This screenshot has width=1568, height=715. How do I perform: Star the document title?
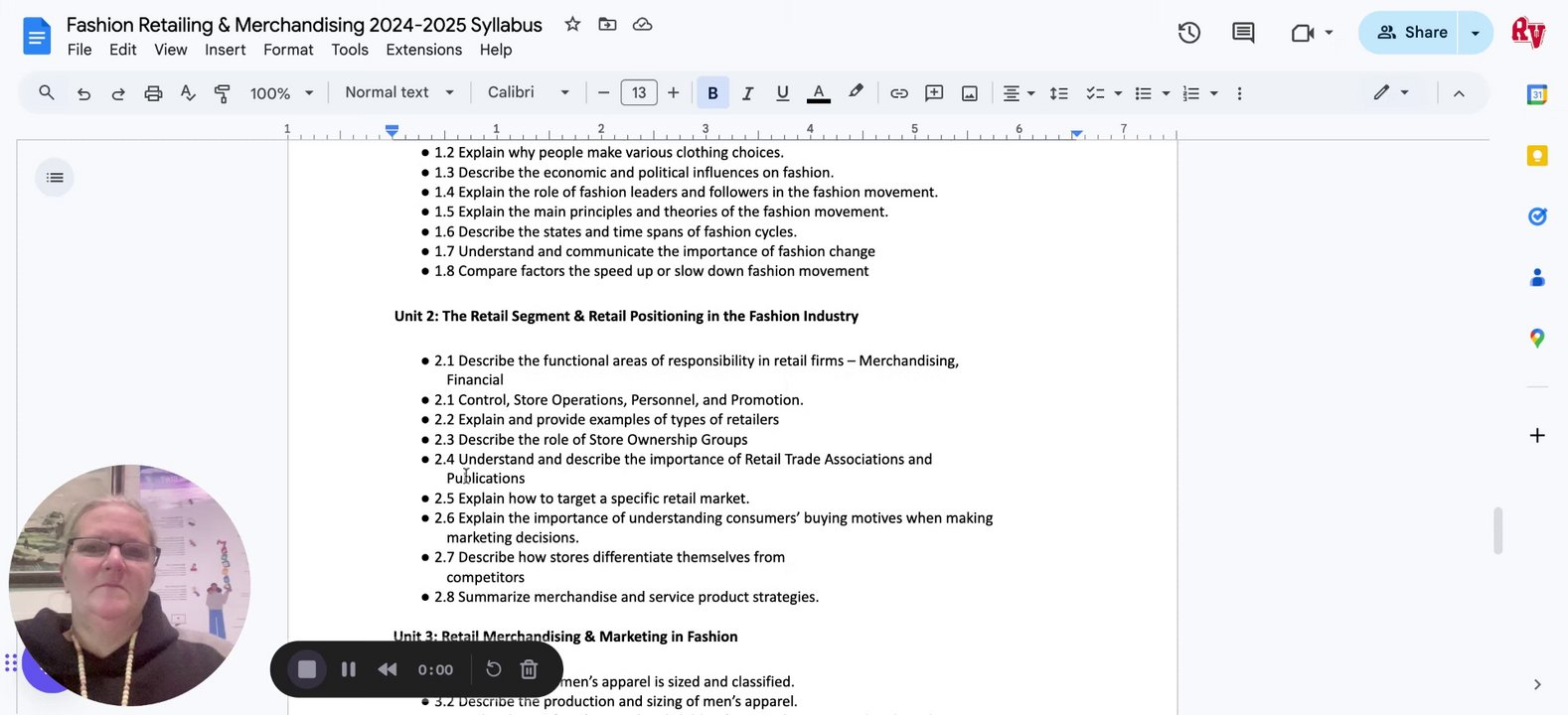[572, 24]
